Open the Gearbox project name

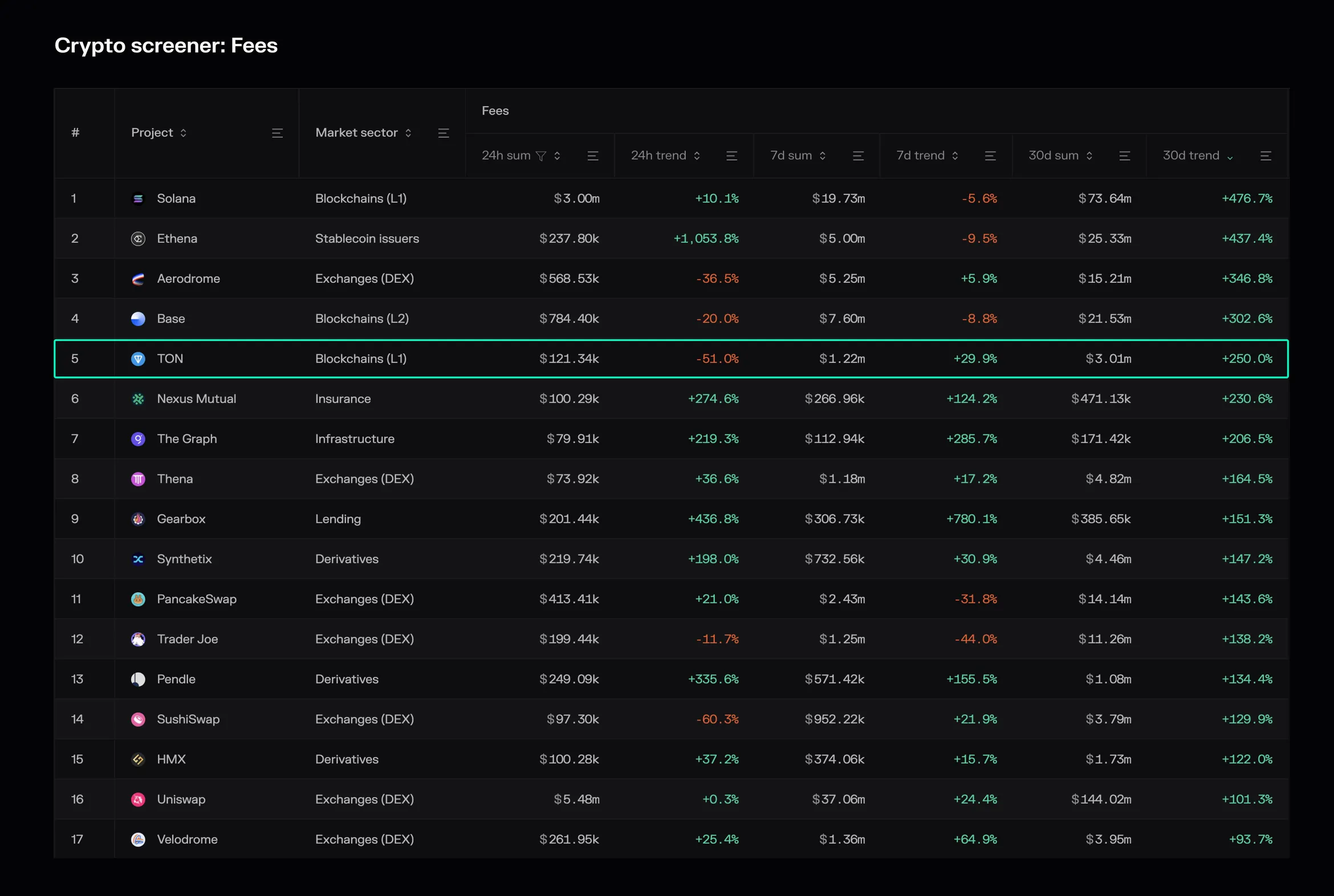coord(181,519)
